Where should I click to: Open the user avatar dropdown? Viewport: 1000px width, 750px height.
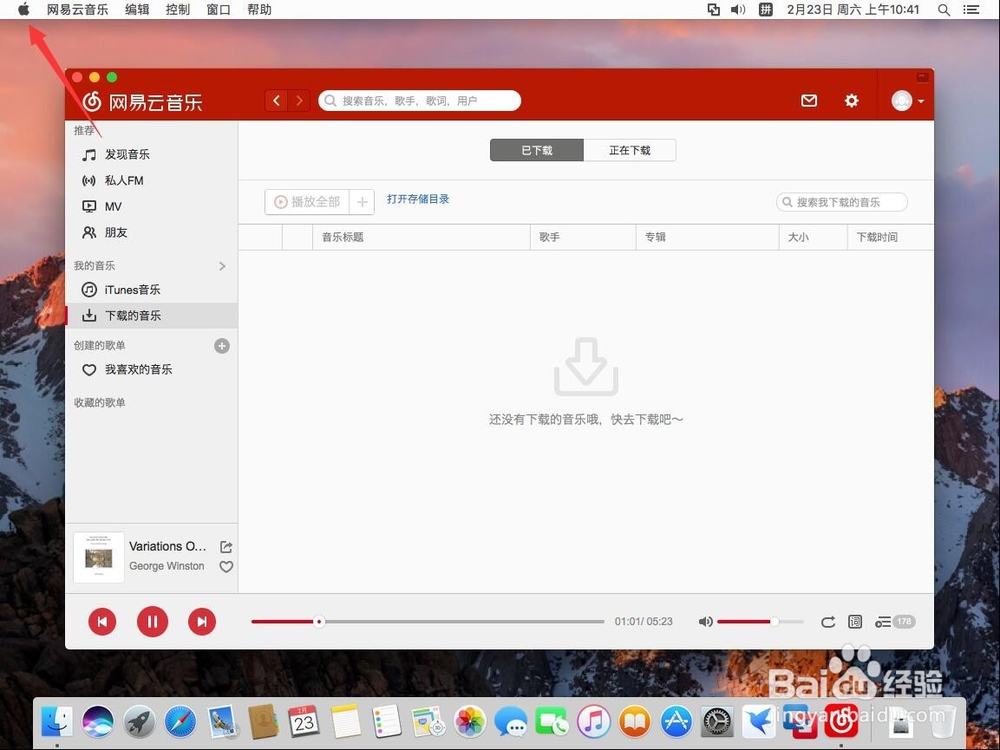(908, 101)
